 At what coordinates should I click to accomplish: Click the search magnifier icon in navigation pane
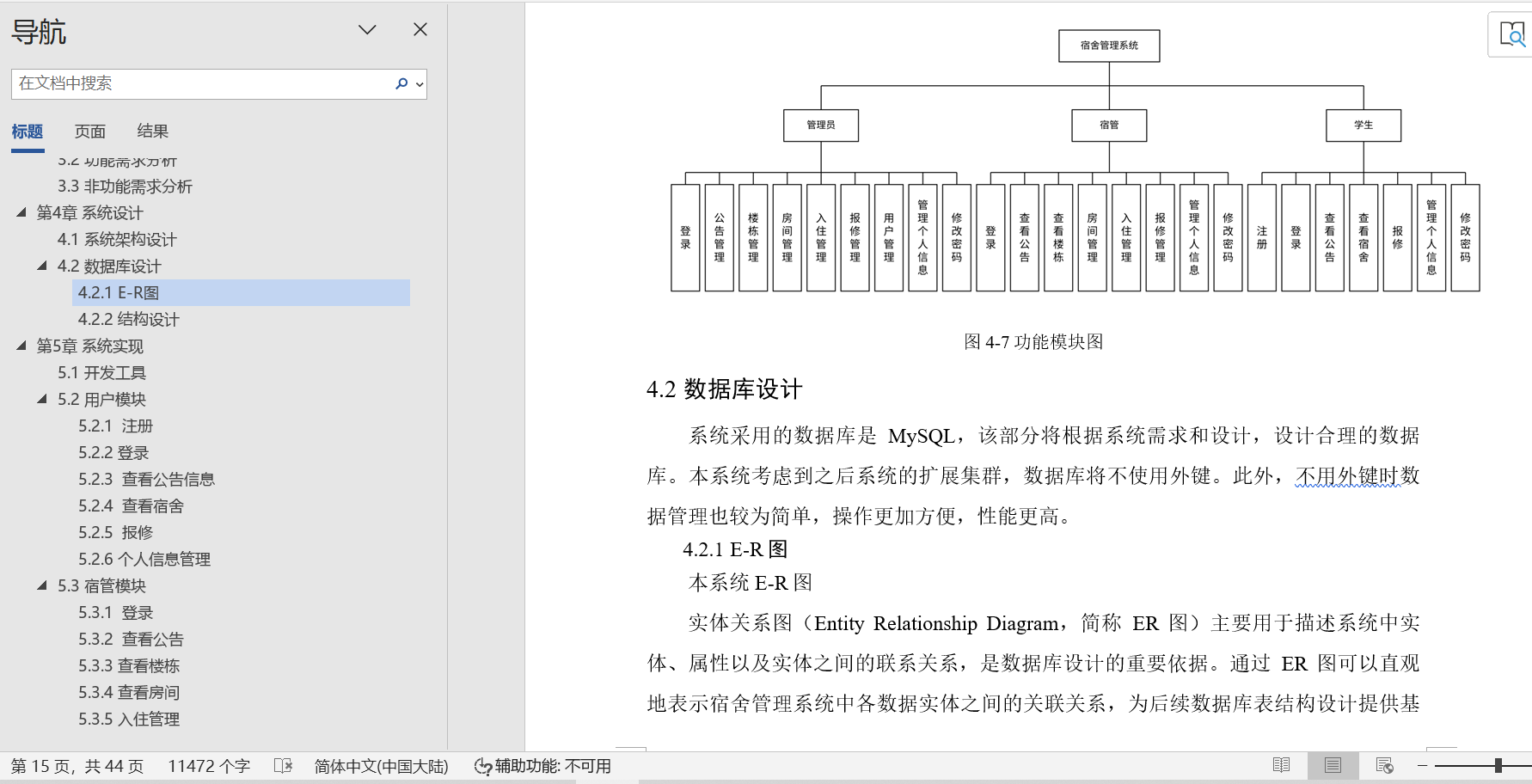(x=401, y=83)
